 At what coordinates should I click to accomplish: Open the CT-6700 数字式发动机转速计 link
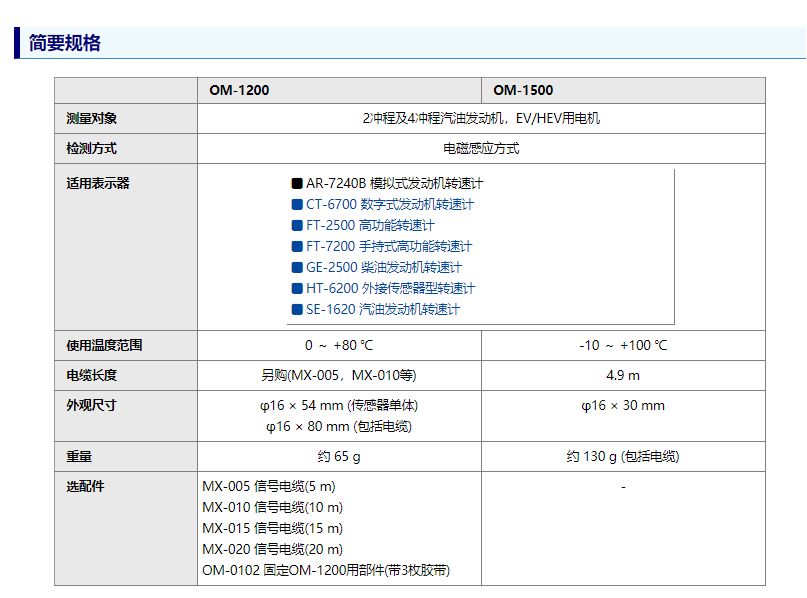[x=389, y=205]
